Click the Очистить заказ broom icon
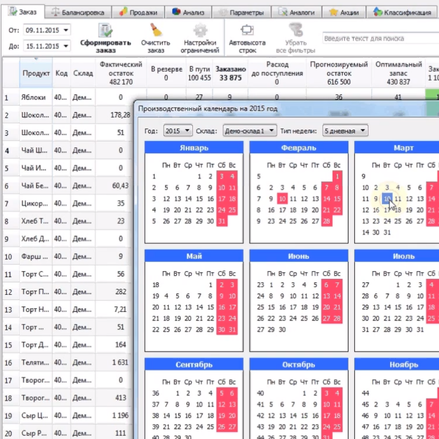 (x=156, y=30)
